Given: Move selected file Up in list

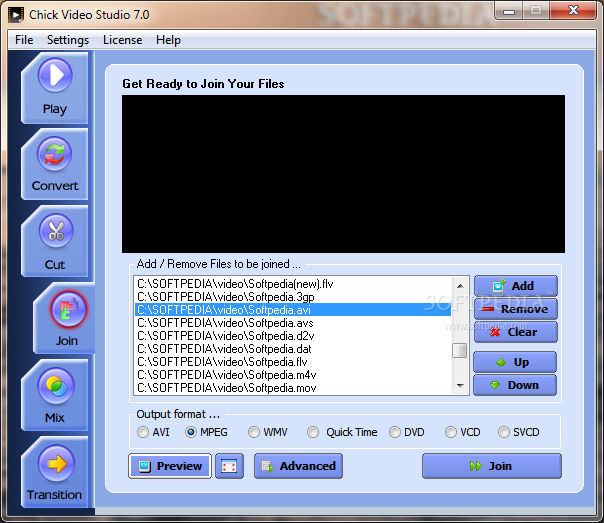Looking at the screenshot, I should pos(515,362).
